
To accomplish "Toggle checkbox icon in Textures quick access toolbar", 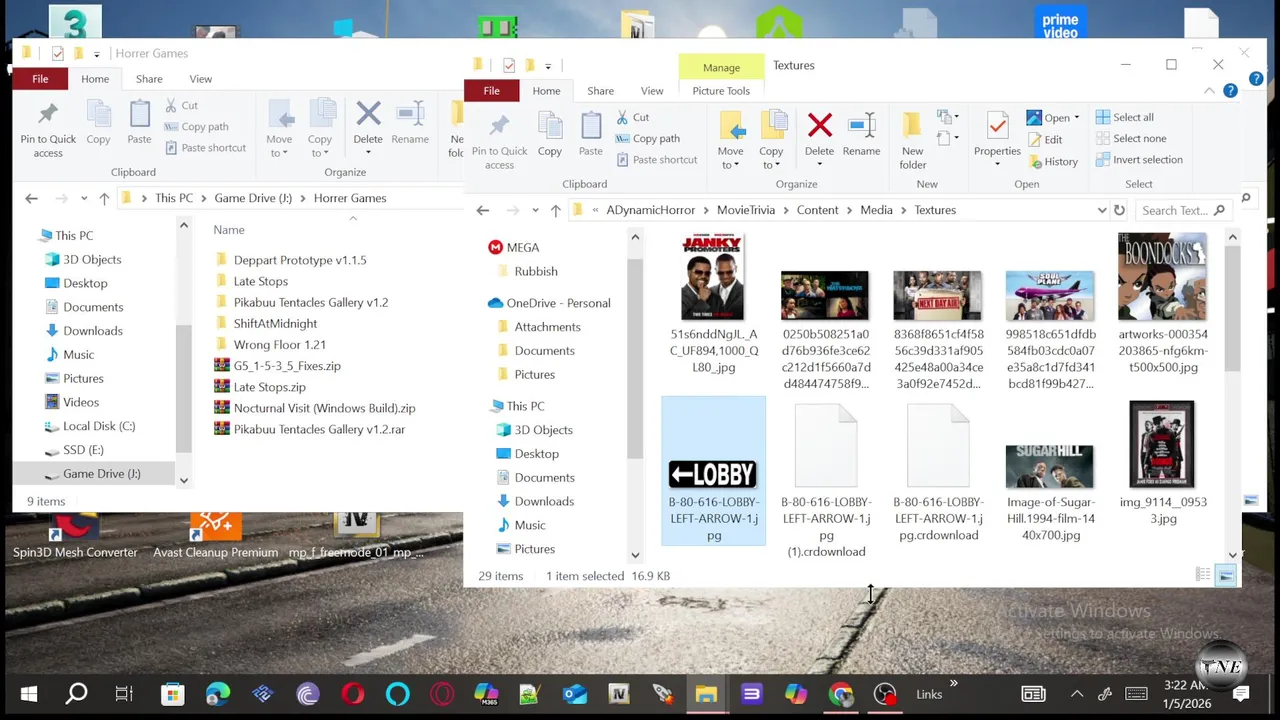I will tap(509, 65).
